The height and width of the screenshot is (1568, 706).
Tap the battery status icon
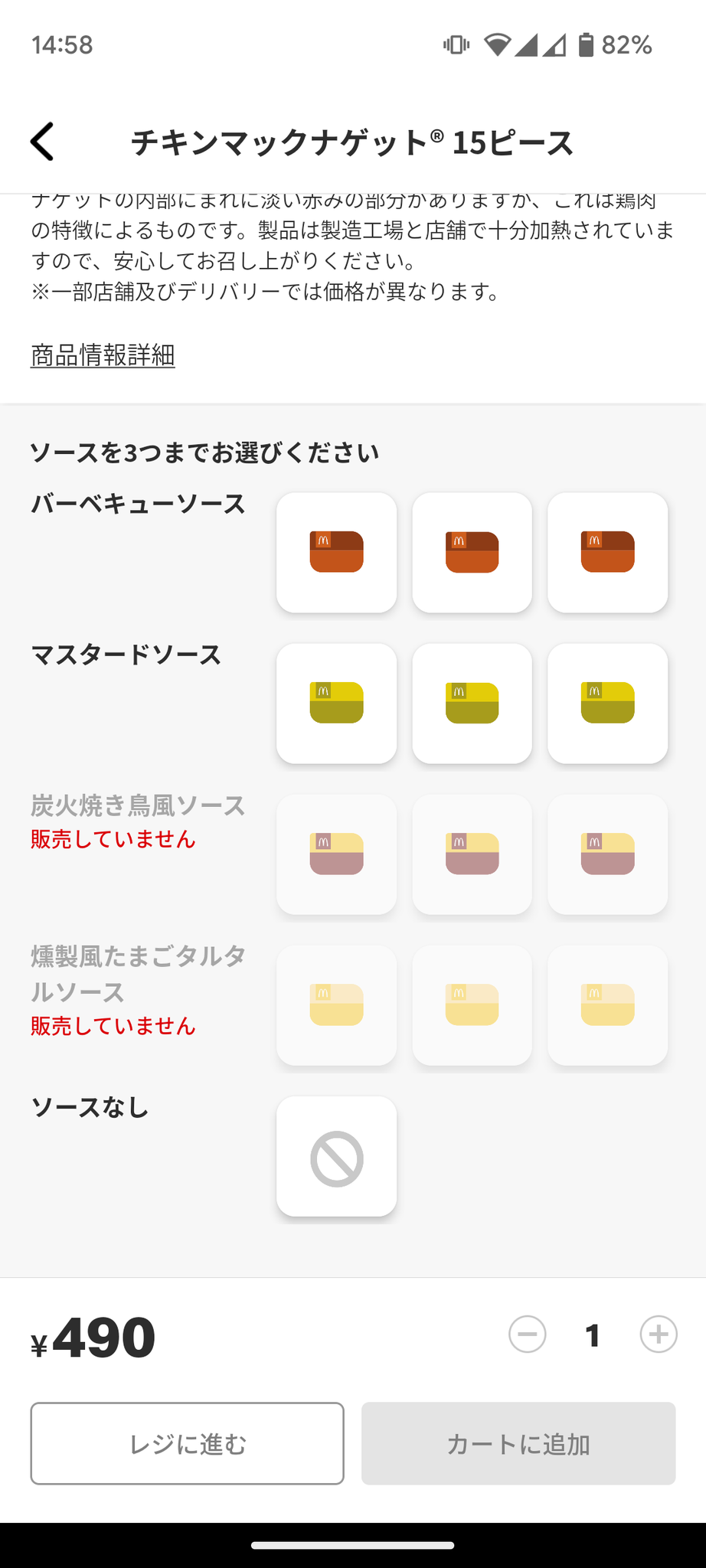[586, 45]
